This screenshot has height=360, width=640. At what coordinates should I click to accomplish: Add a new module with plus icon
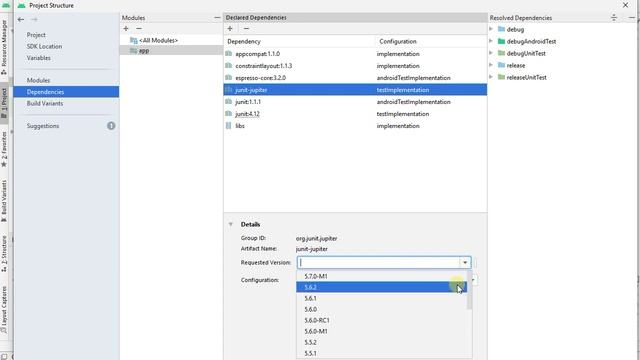(126, 29)
